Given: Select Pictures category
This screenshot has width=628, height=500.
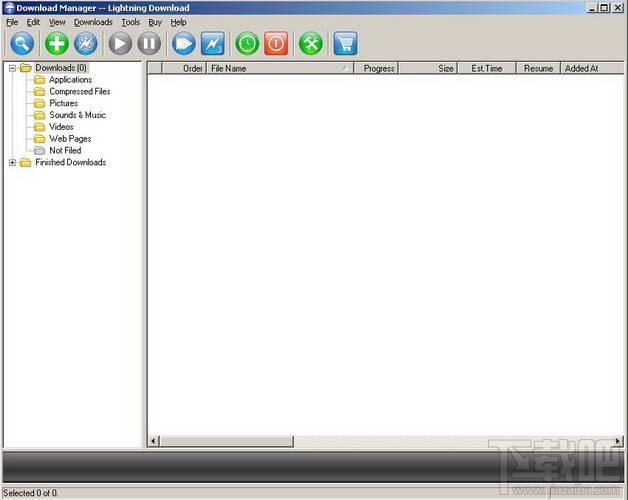Looking at the screenshot, I should pyautogui.click(x=64, y=103).
